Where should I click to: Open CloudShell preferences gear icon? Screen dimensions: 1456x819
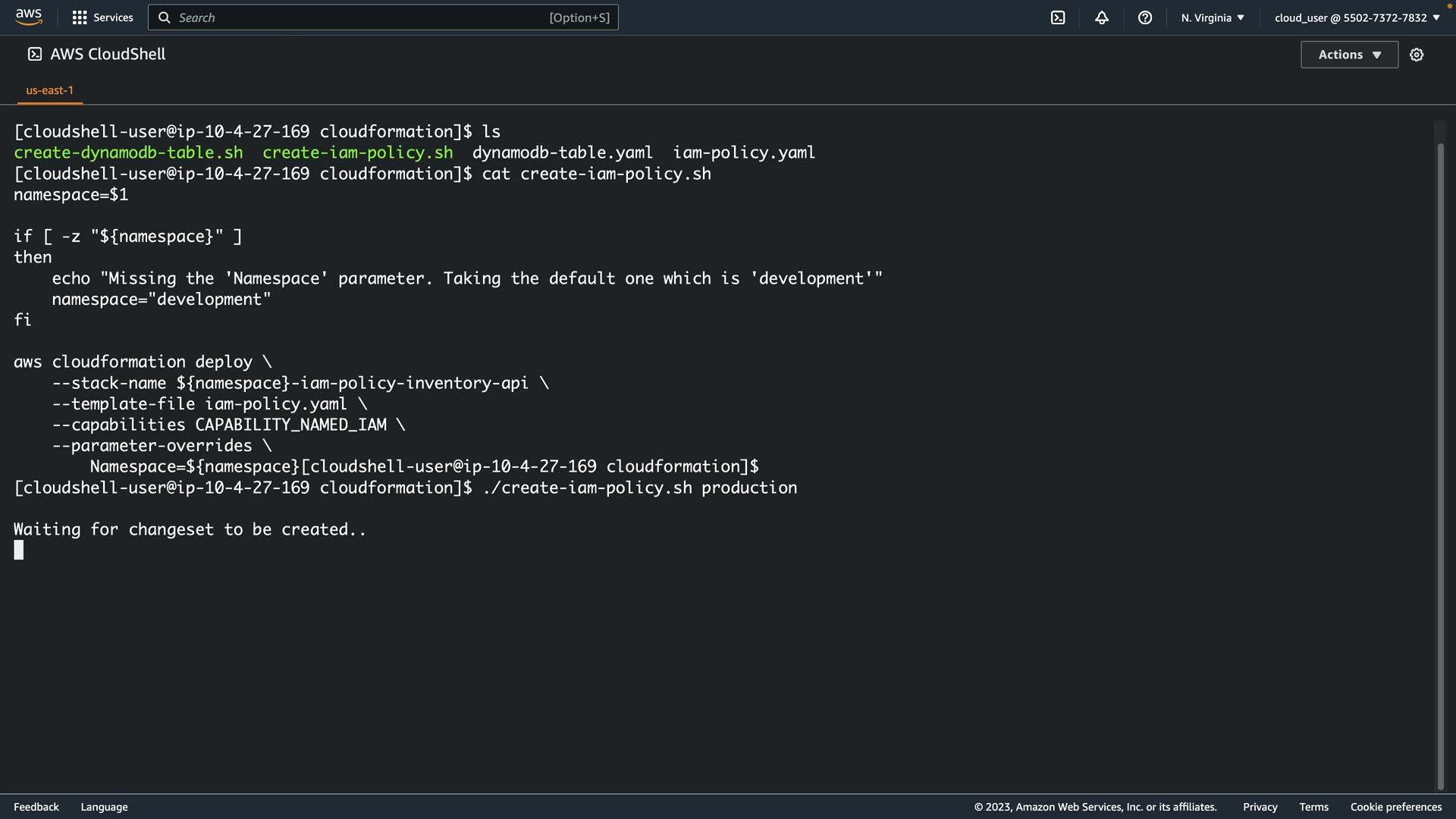click(1417, 55)
